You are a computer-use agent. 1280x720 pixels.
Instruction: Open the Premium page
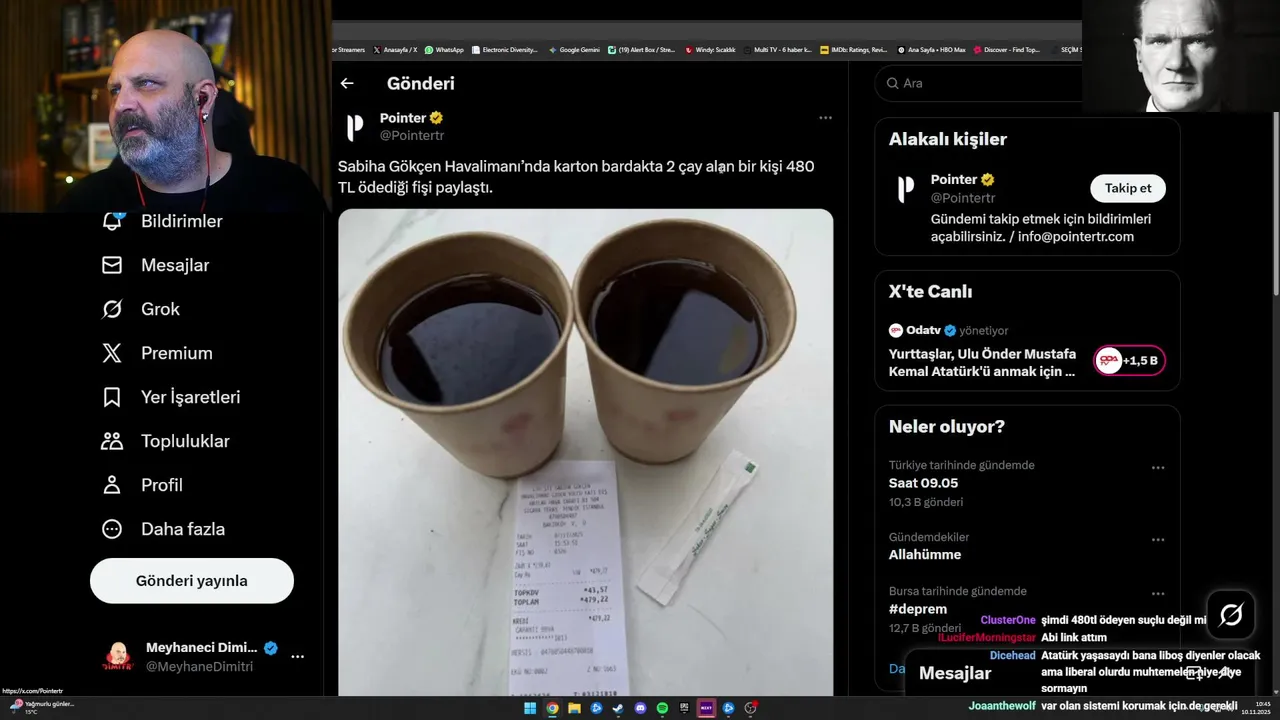[157, 353]
